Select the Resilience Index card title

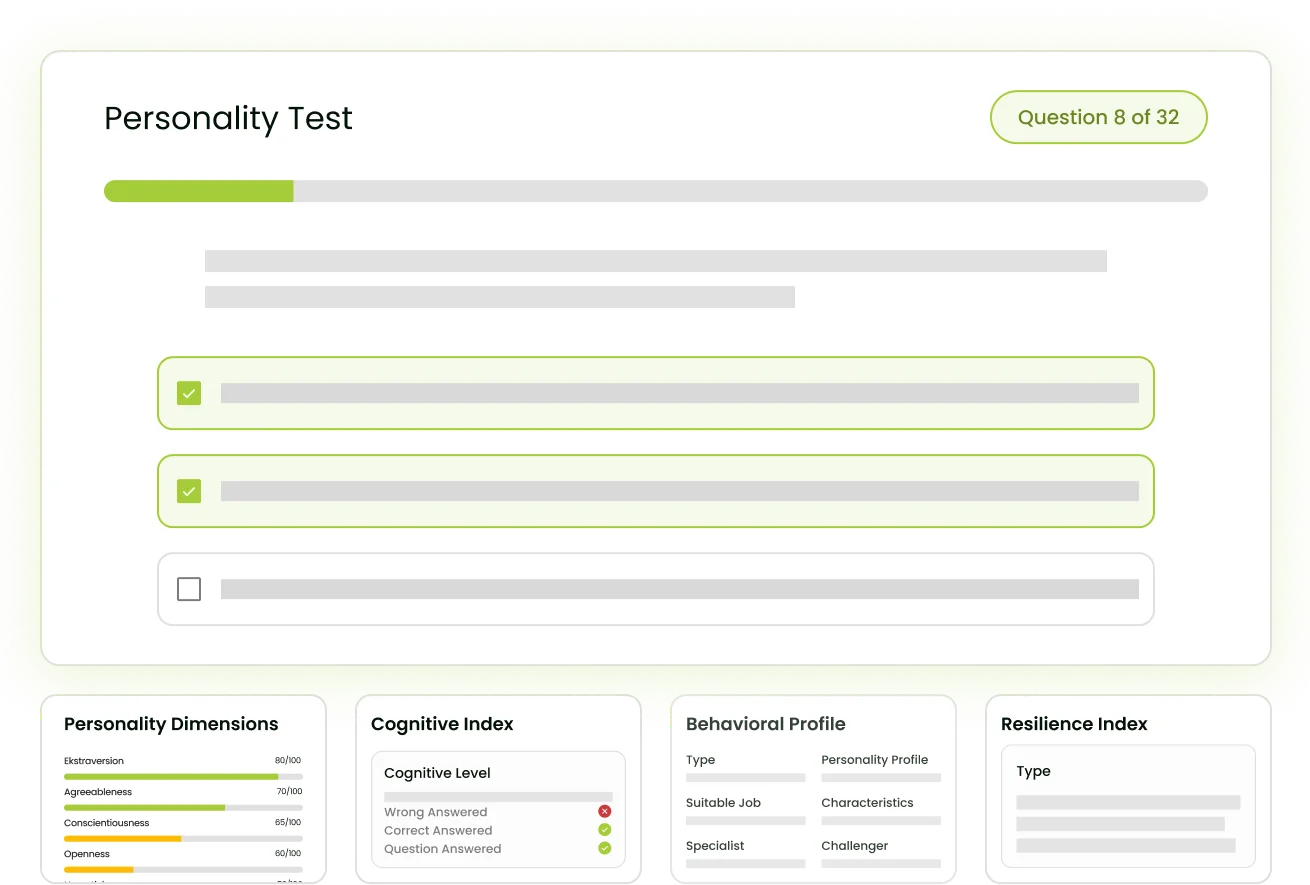(1074, 724)
